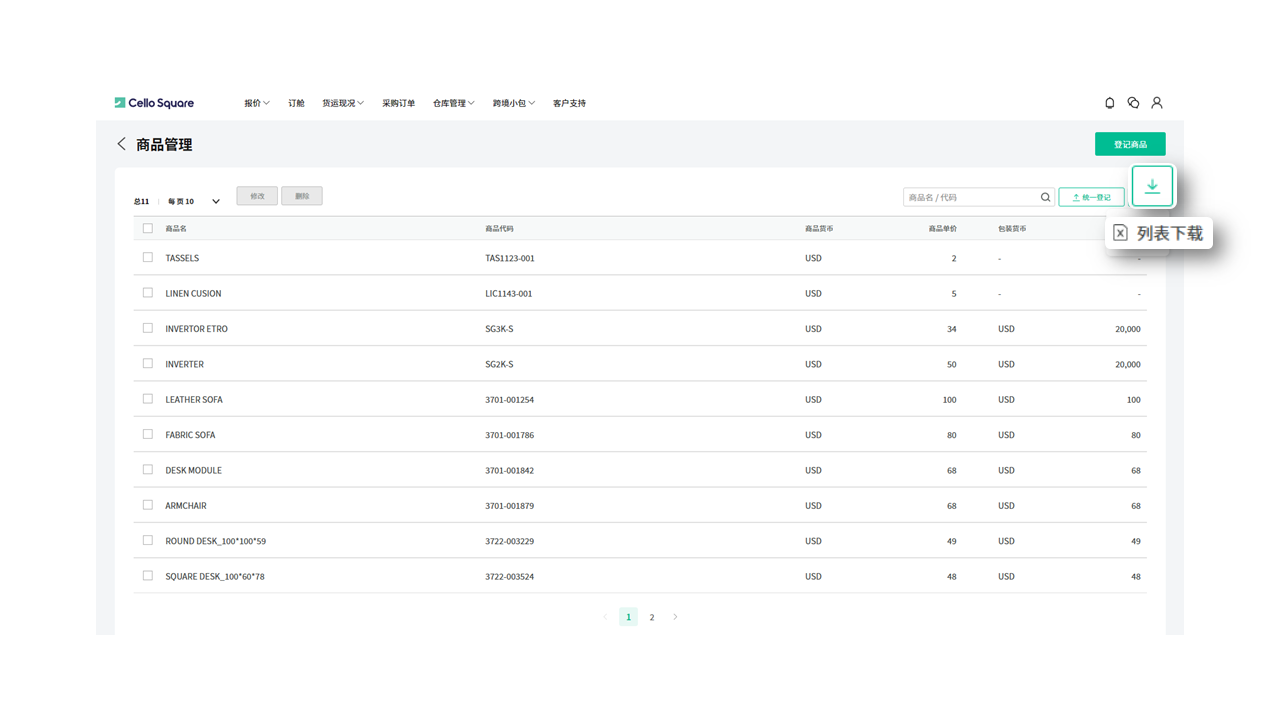The height and width of the screenshot is (720, 1280).
Task: Click the list download arrow icon
Action: click(1152, 186)
